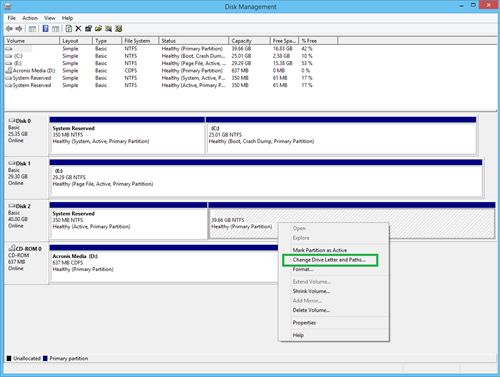The height and width of the screenshot is (377, 500).
Task: Click the Disk 0 drive icon
Action: [12, 121]
